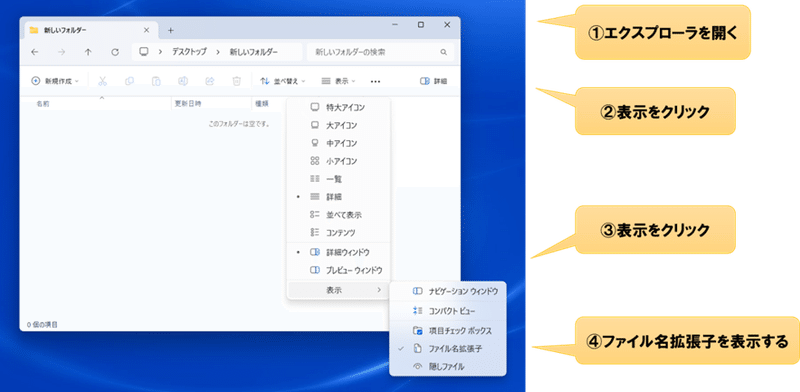The width and height of the screenshot is (800, 392).
Task: Click 新しいフォルダー in the address bar
Action: point(254,52)
